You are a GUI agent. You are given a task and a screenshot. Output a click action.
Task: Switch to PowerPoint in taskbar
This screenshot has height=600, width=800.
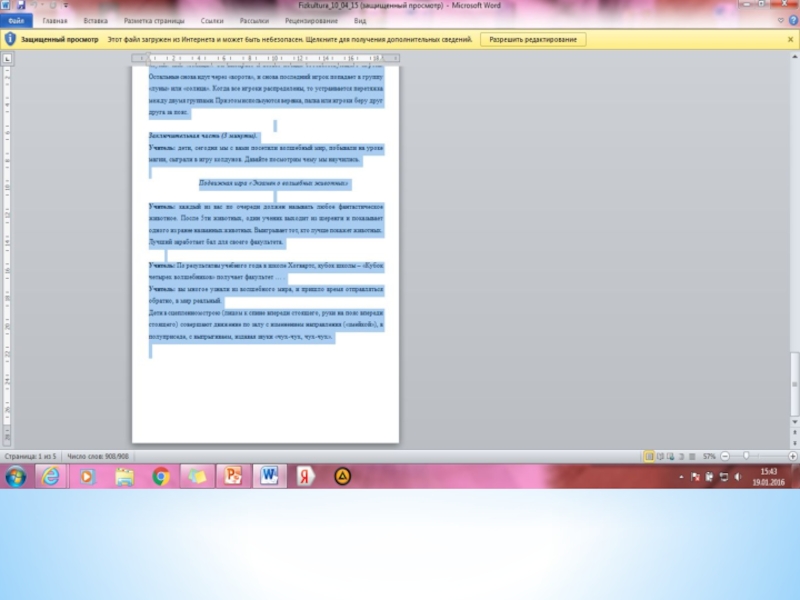tap(233, 477)
